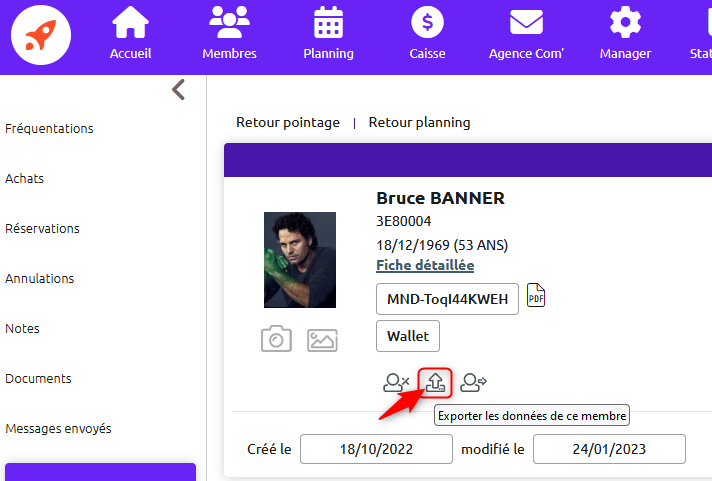Click the PDF download icon
Image resolution: width=712 pixels, height=481 pixels.
(x=536, y=295)
